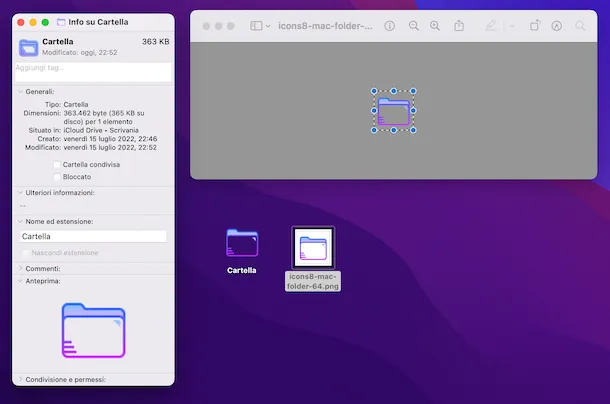Click the folder icon beside Cartella in Info header
The height and width of the screenshot is (404, 610).
28,47
